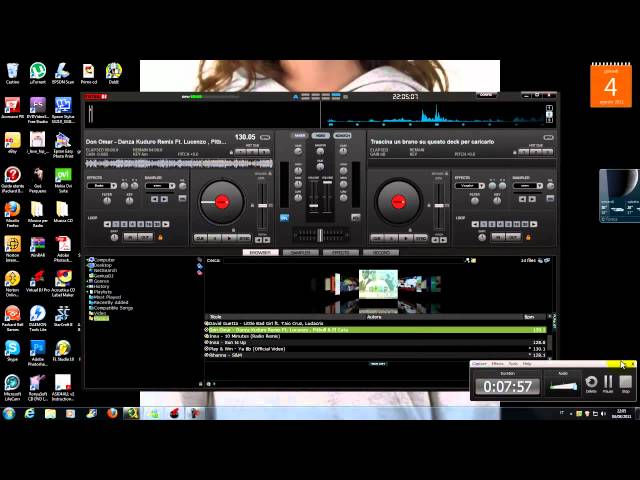Click right deck sampler previous arrow
The height and width of the screenshot is (480, 640).
coord(522,199)
